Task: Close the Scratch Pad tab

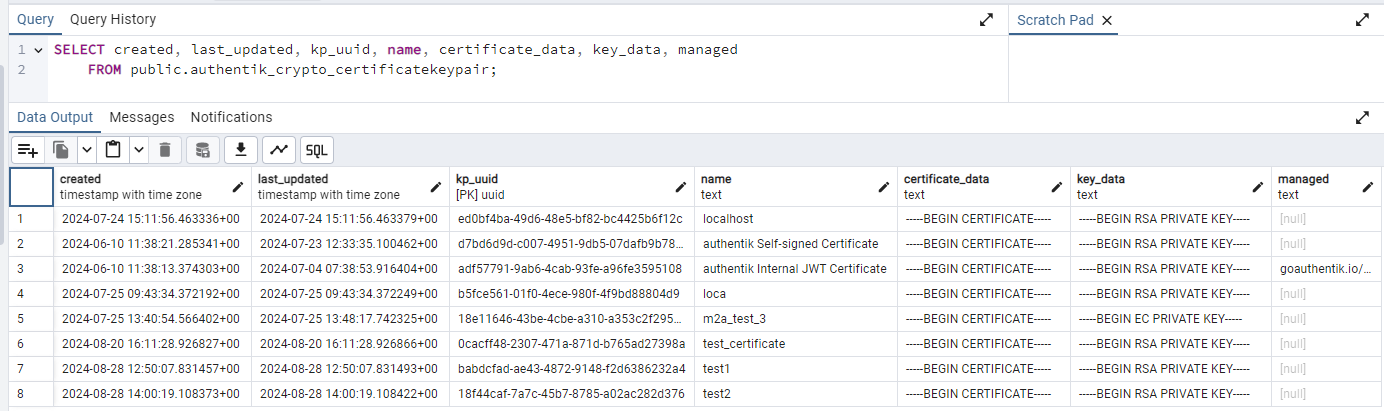Action: (x=1106, y=20)
